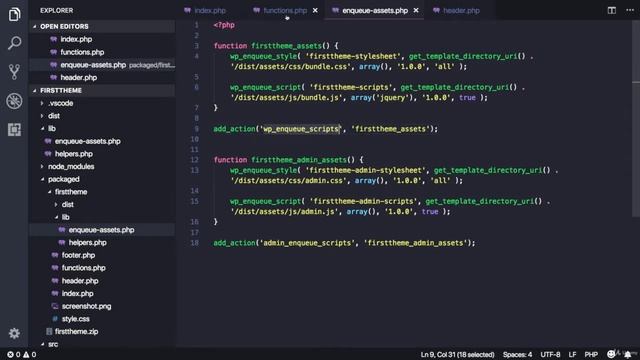This screenshot has width=640, height=360.
Task: Expand the node_modules folder
Action: tap(71, 167)
